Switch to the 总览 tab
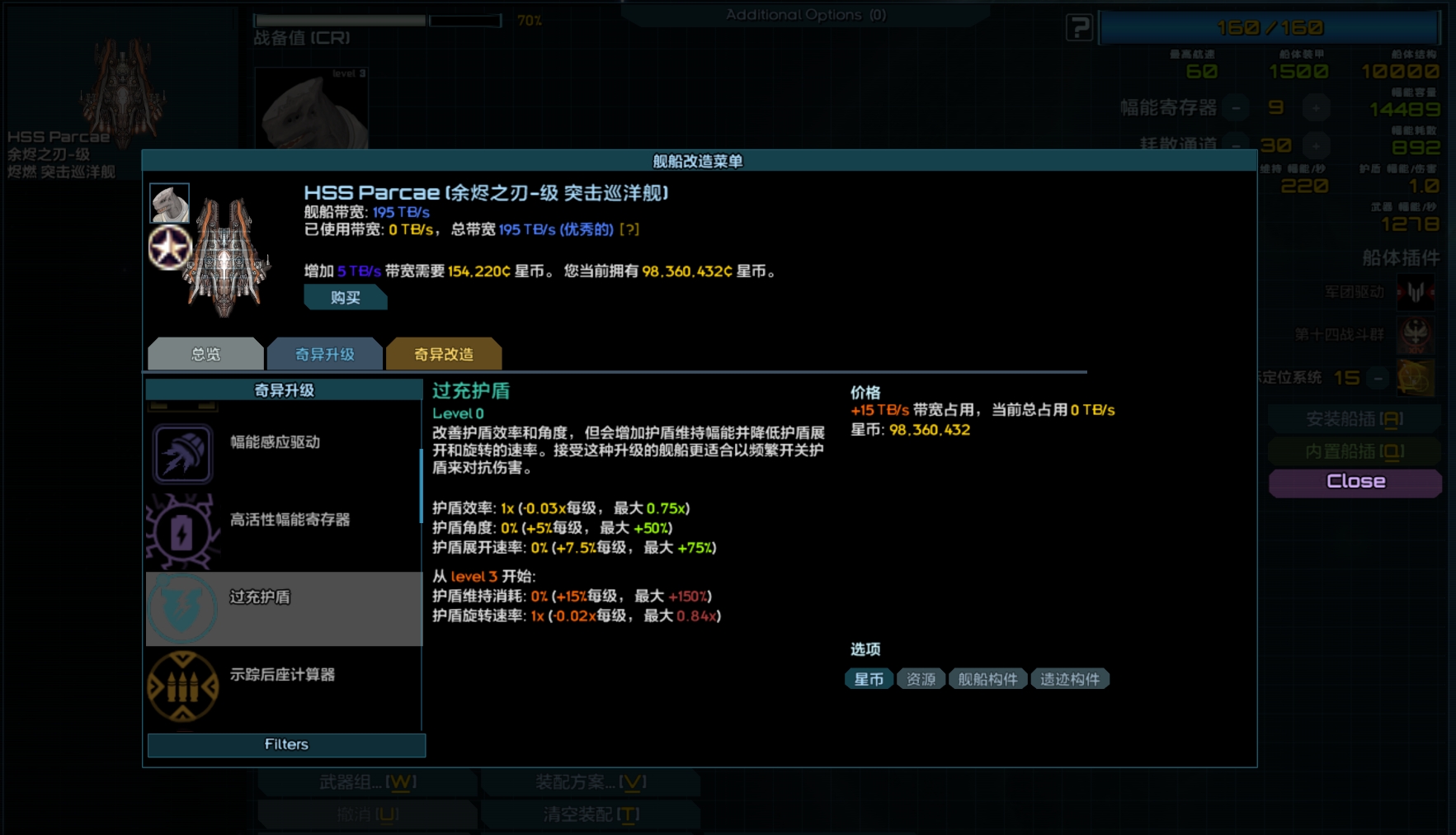1456x835 pixels. tap(205, 353)
